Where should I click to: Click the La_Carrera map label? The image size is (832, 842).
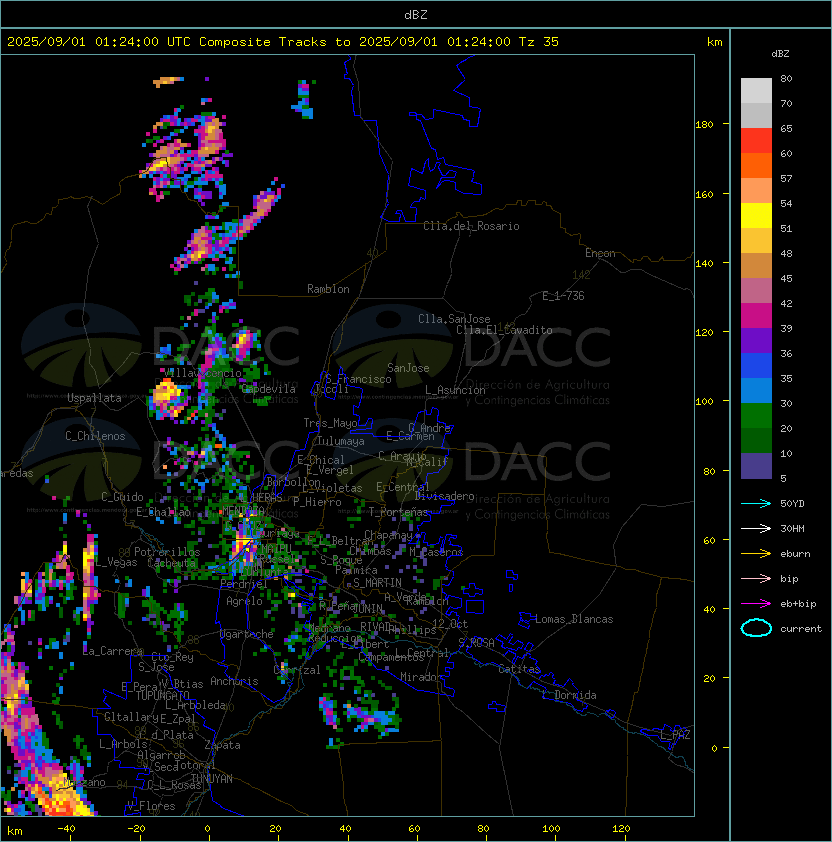113,651
